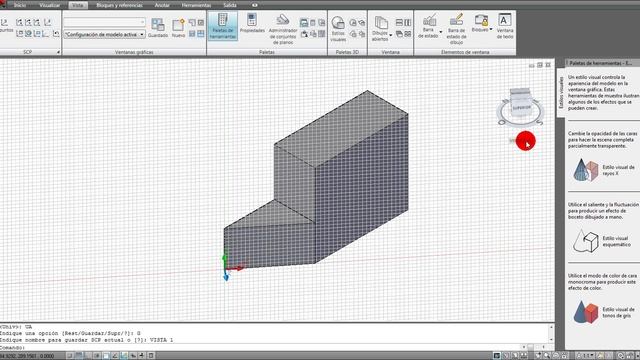Click command history scrollbar up arrow
Image resolution: width=640 pixels, height=360 pixels.
click(551, 327)
